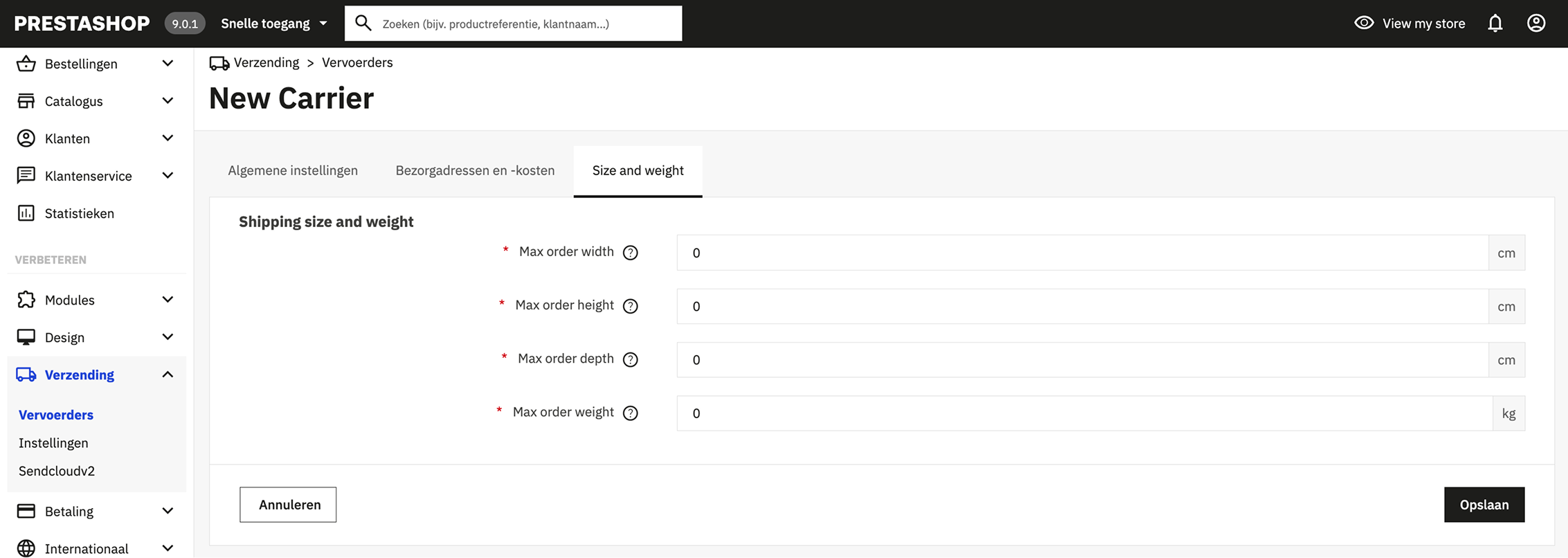
Task: Open the Snelle toegang dropdown
Action: point(274,24)
